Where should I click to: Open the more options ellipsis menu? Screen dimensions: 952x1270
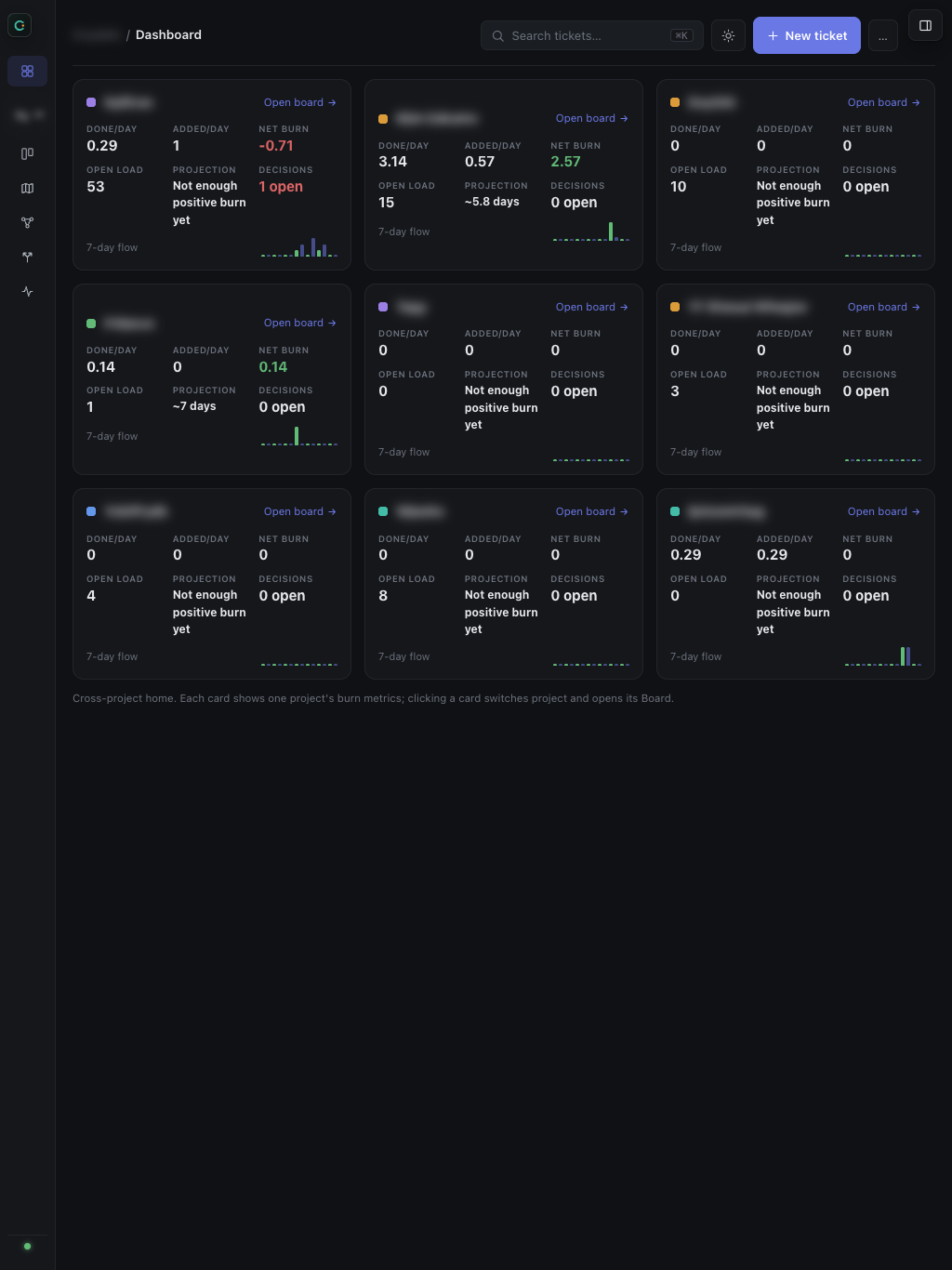click(883, 36)
